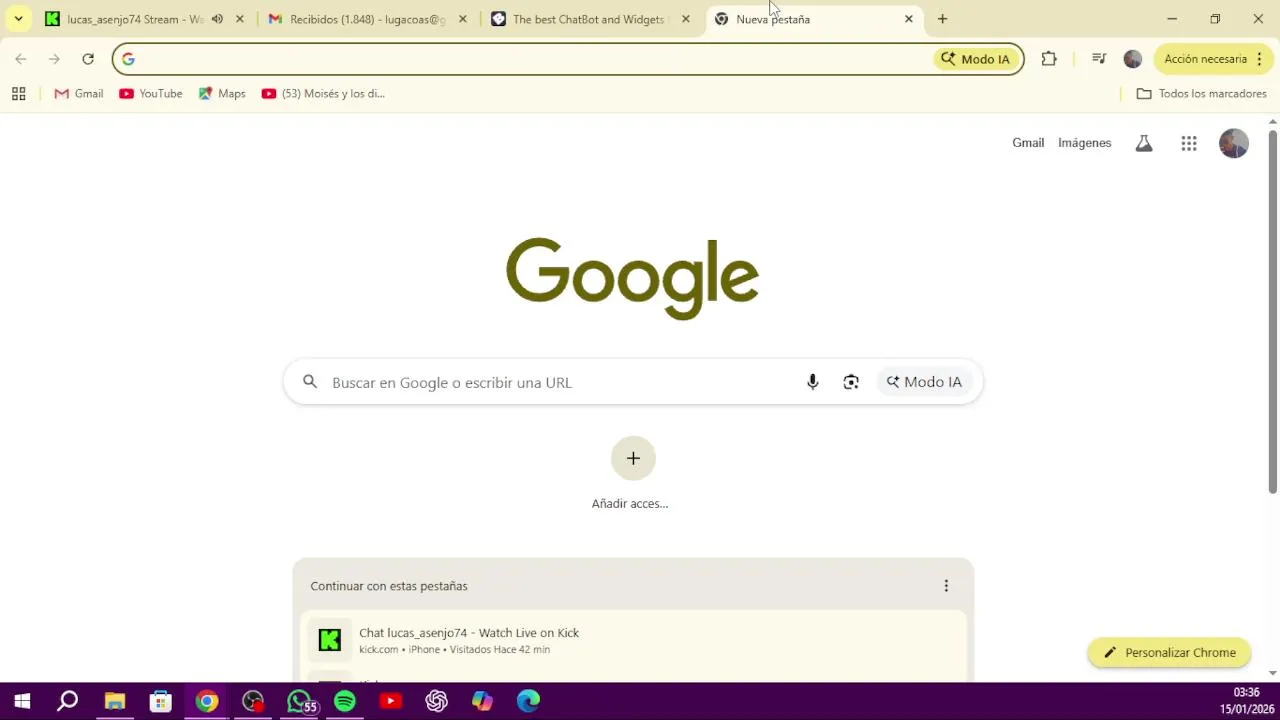Open ChatGPT from taskbar
Viewport: 1280px width, 720px height.
click(437, 701)
